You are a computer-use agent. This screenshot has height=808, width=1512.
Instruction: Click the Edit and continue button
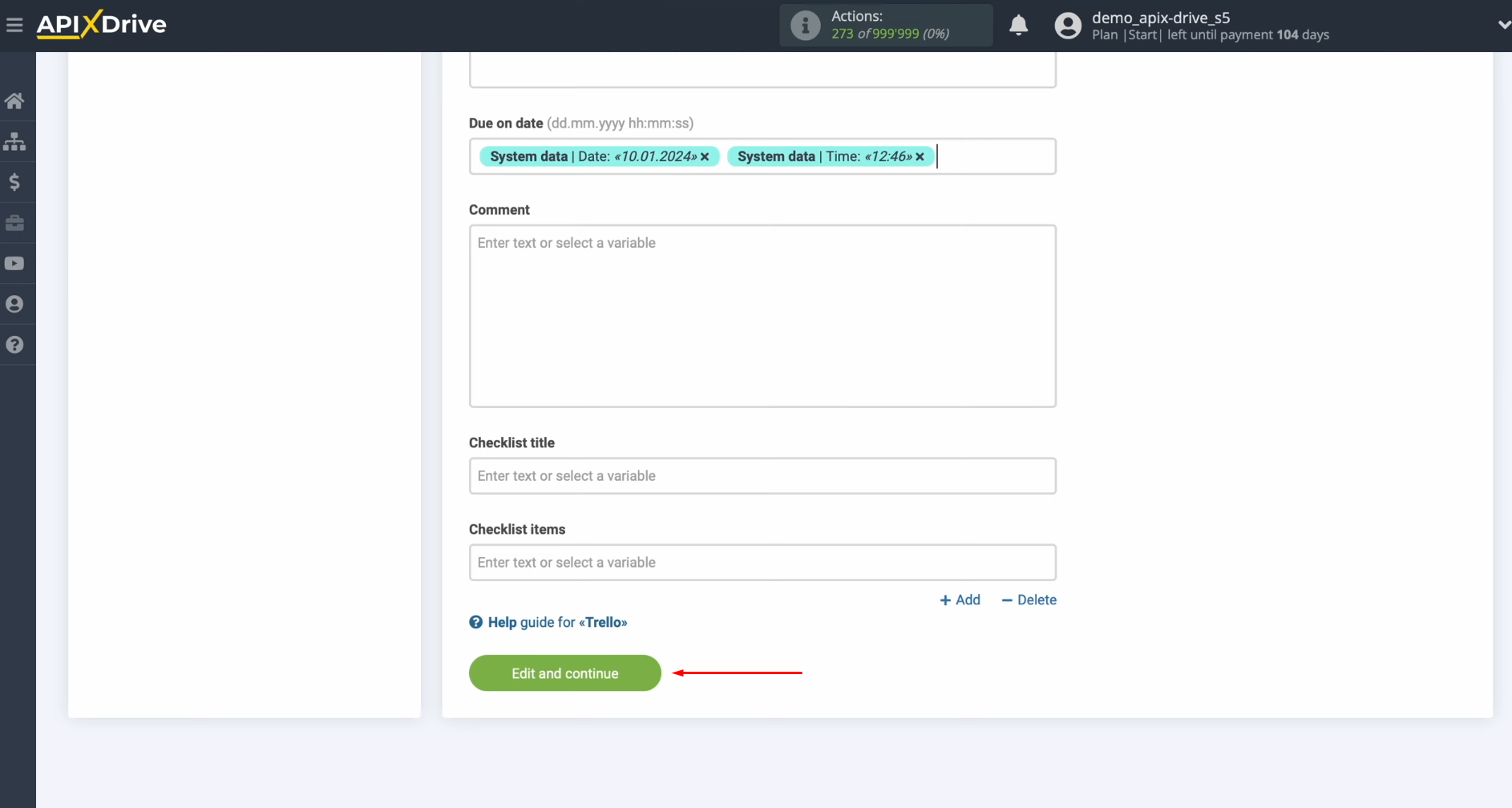pyautogui.click(x=564, y=673)
